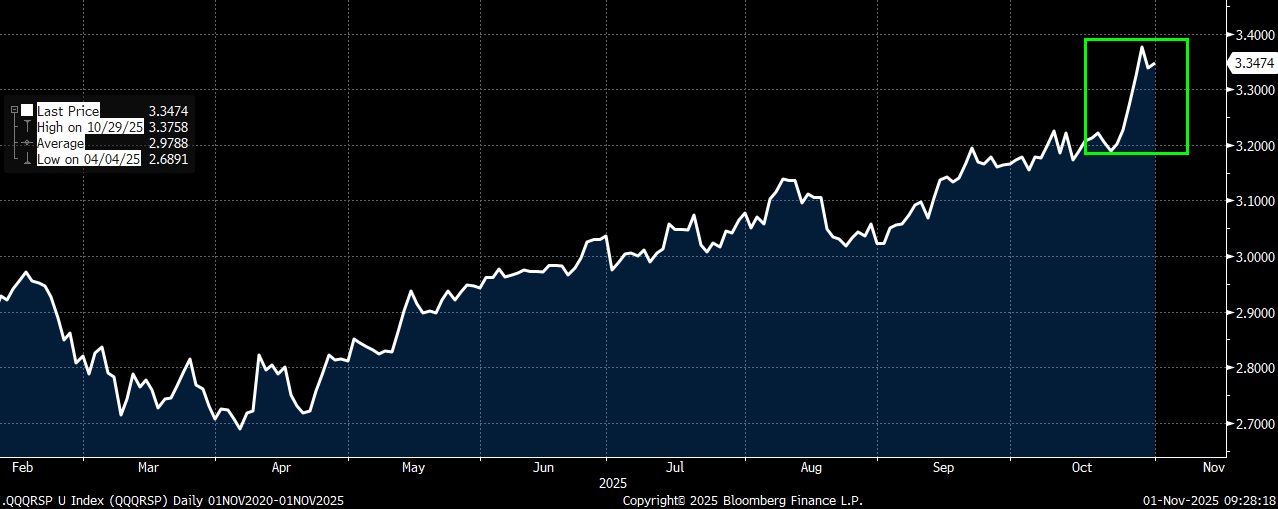Click the High marker icon in legend

click(28, 127)
